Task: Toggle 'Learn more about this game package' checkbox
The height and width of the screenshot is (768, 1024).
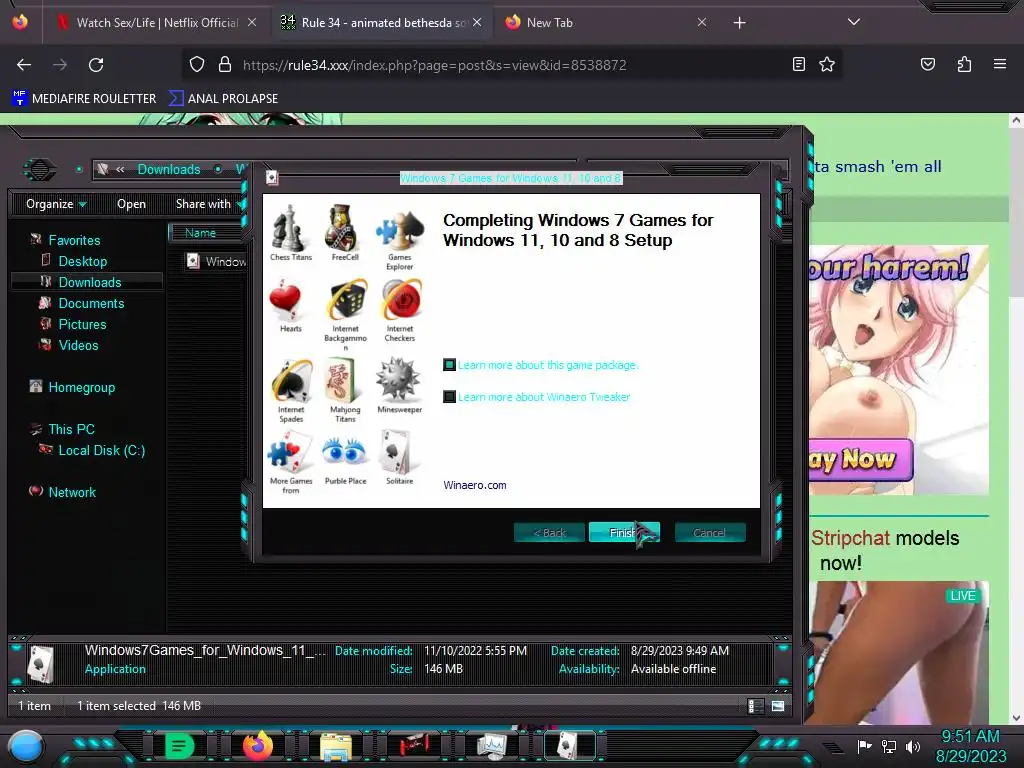Action: [x=449, y=364]
